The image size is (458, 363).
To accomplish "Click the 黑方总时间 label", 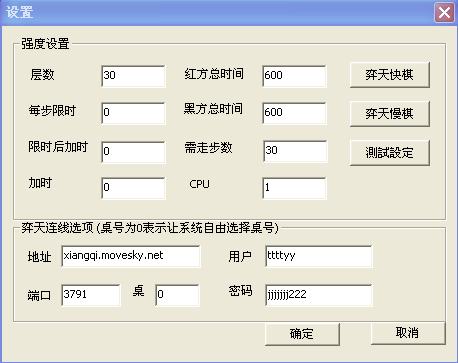I will (x=213, y=109).
